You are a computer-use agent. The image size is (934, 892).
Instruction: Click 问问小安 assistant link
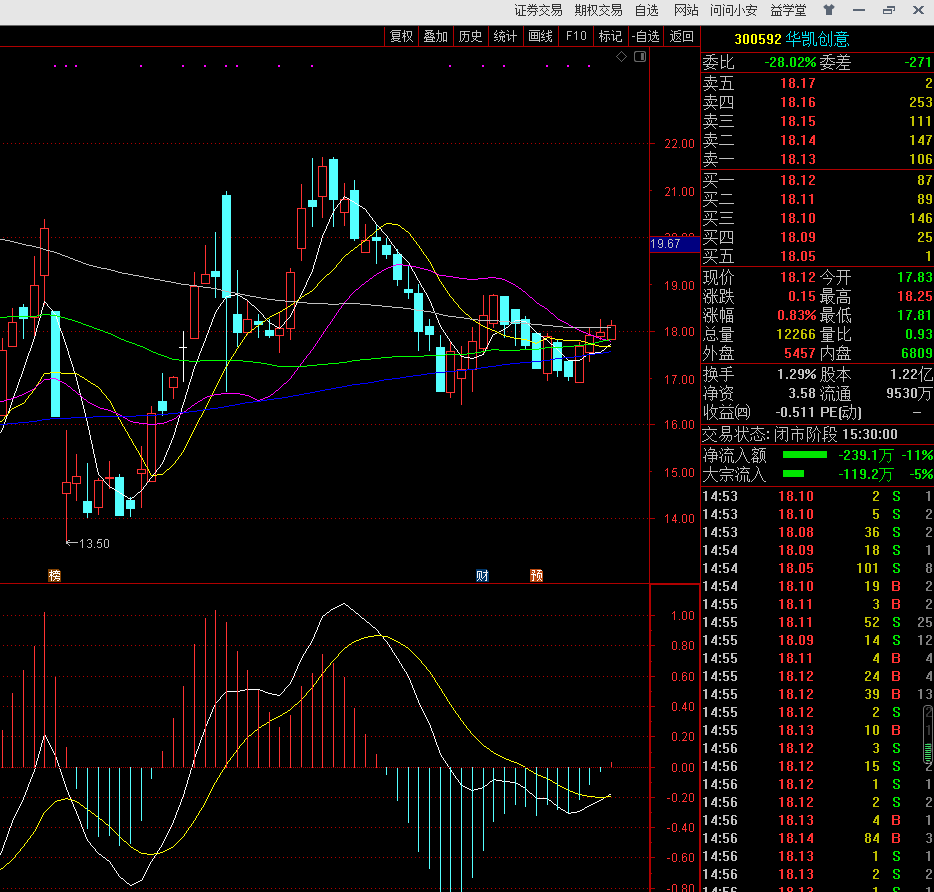tap(733, 11)
